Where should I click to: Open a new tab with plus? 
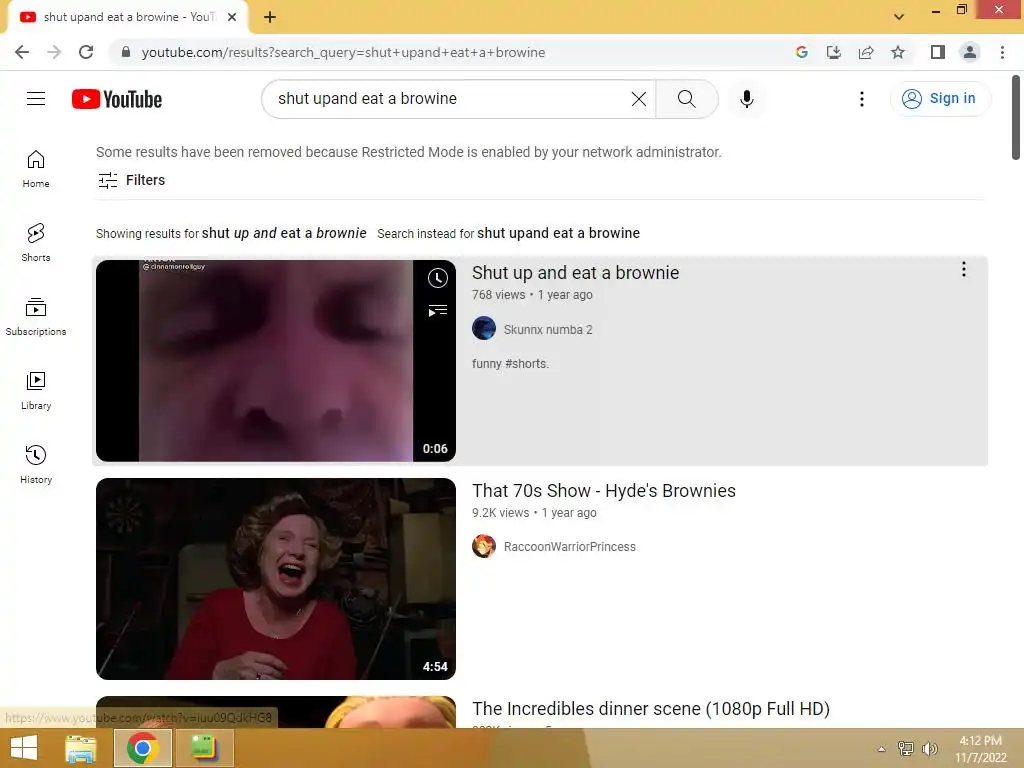pyautogui.click(x=270, y=17)
